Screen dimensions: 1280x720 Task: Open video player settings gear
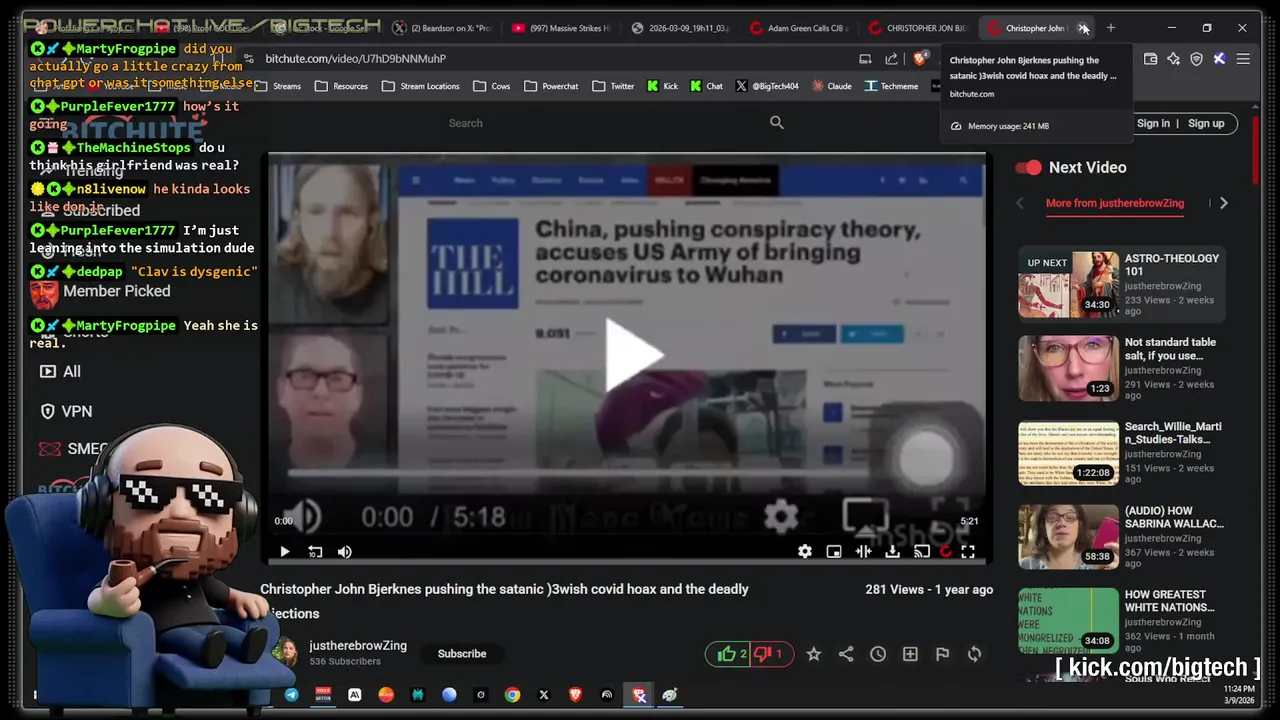tap(805, 551)
